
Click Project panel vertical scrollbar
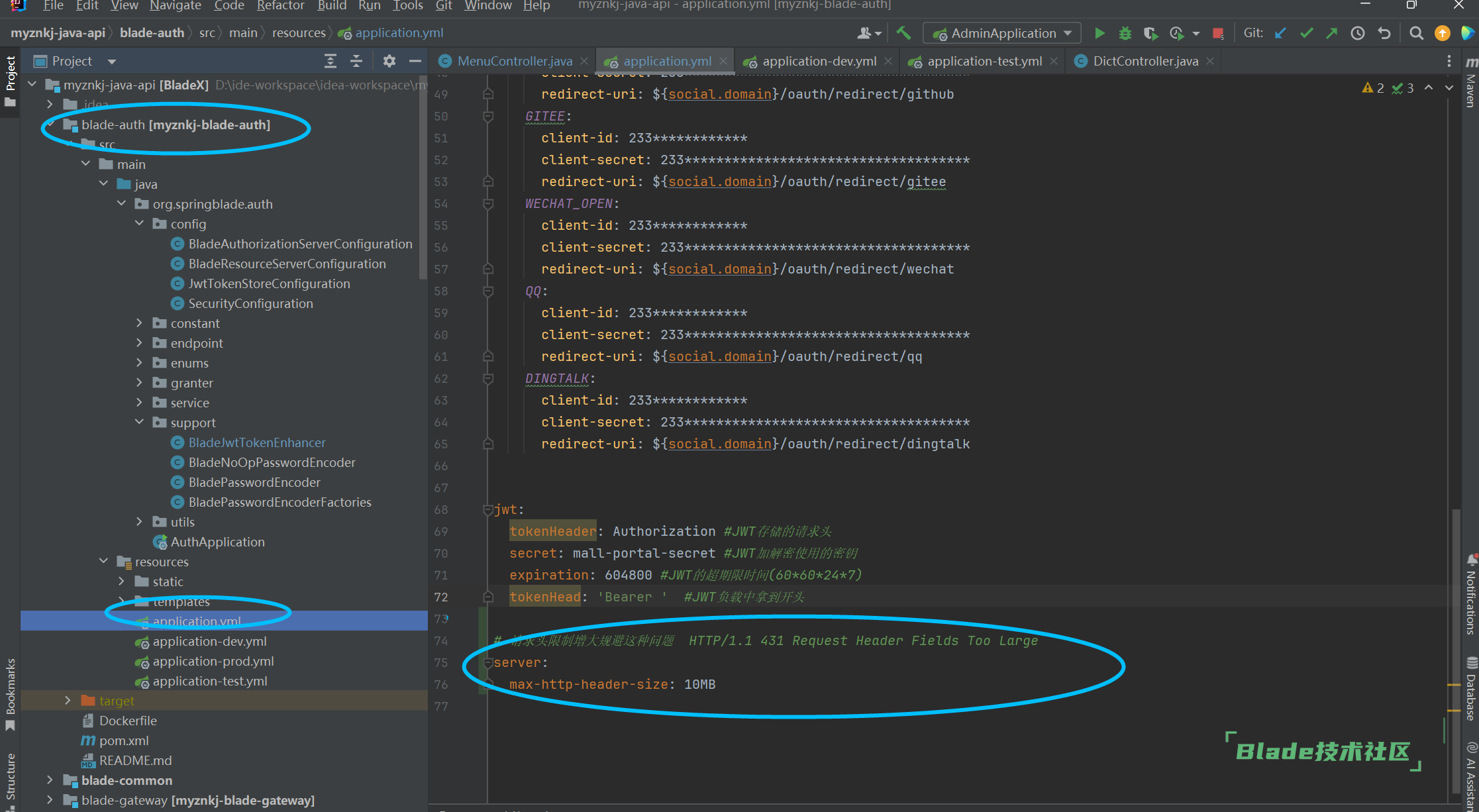[x=423, y=179]
